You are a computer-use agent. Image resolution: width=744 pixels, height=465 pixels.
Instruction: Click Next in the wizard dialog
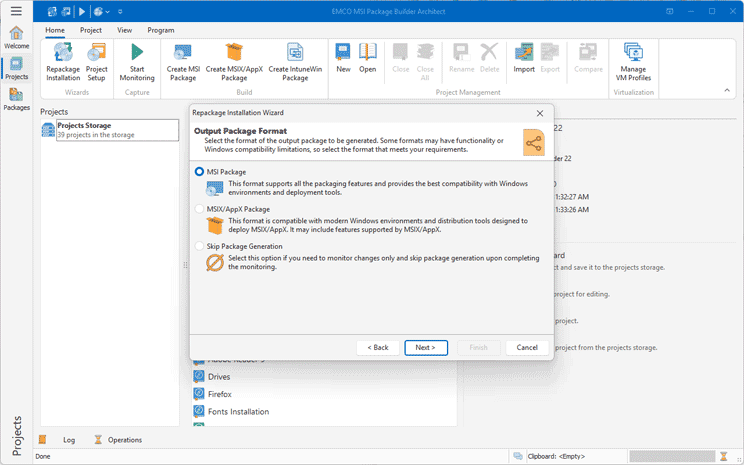[425, 347]
